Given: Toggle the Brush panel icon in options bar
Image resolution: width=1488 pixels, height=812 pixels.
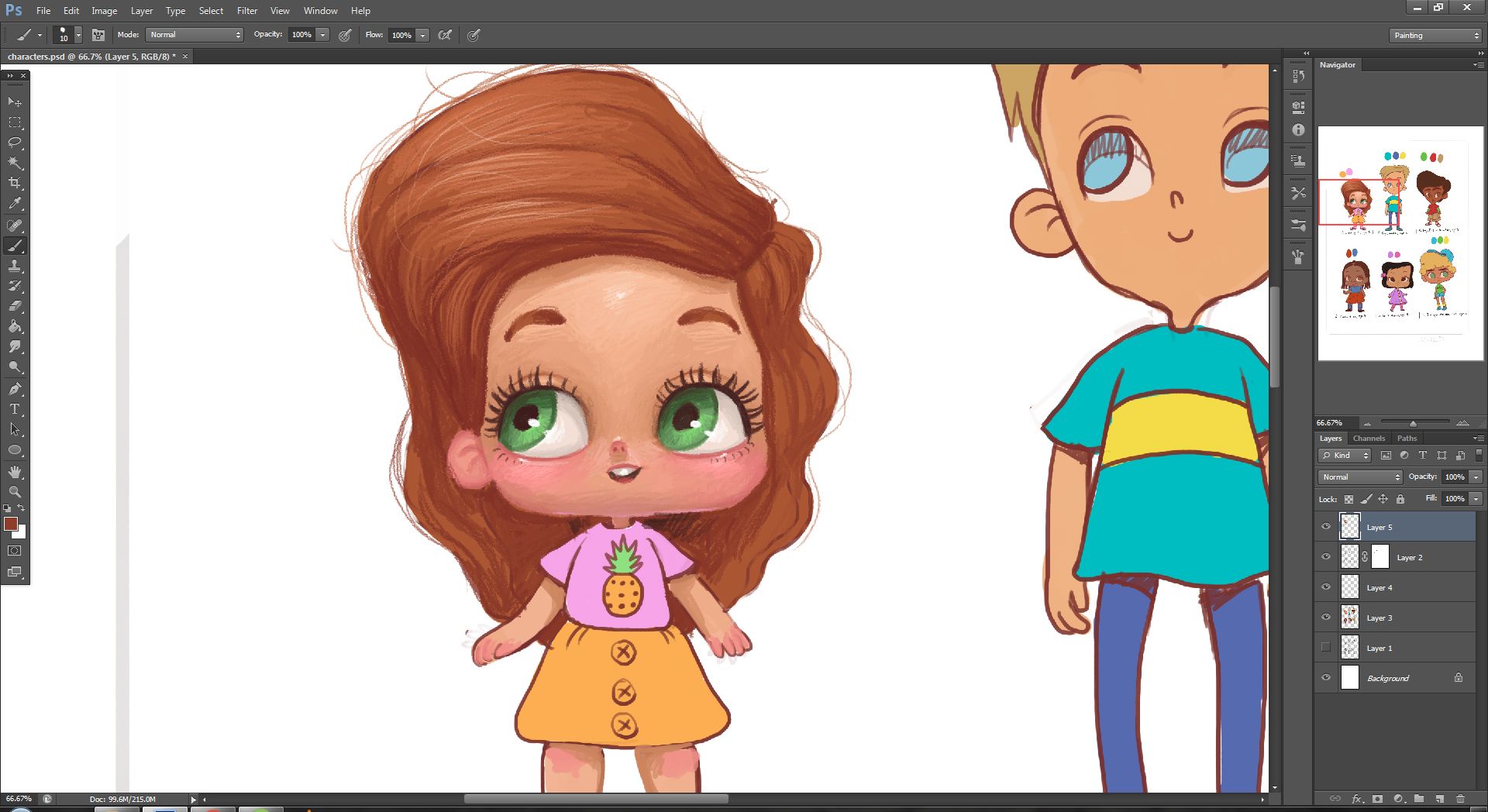Looking at the screenshot, I should click(x=98, y=35).
